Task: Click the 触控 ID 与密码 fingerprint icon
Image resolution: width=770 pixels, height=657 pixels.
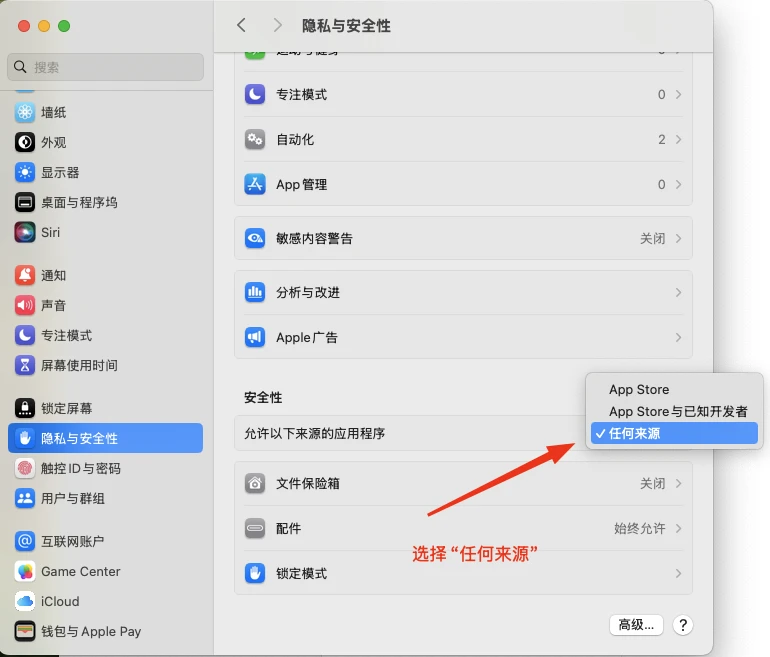Action: [25, 468]
